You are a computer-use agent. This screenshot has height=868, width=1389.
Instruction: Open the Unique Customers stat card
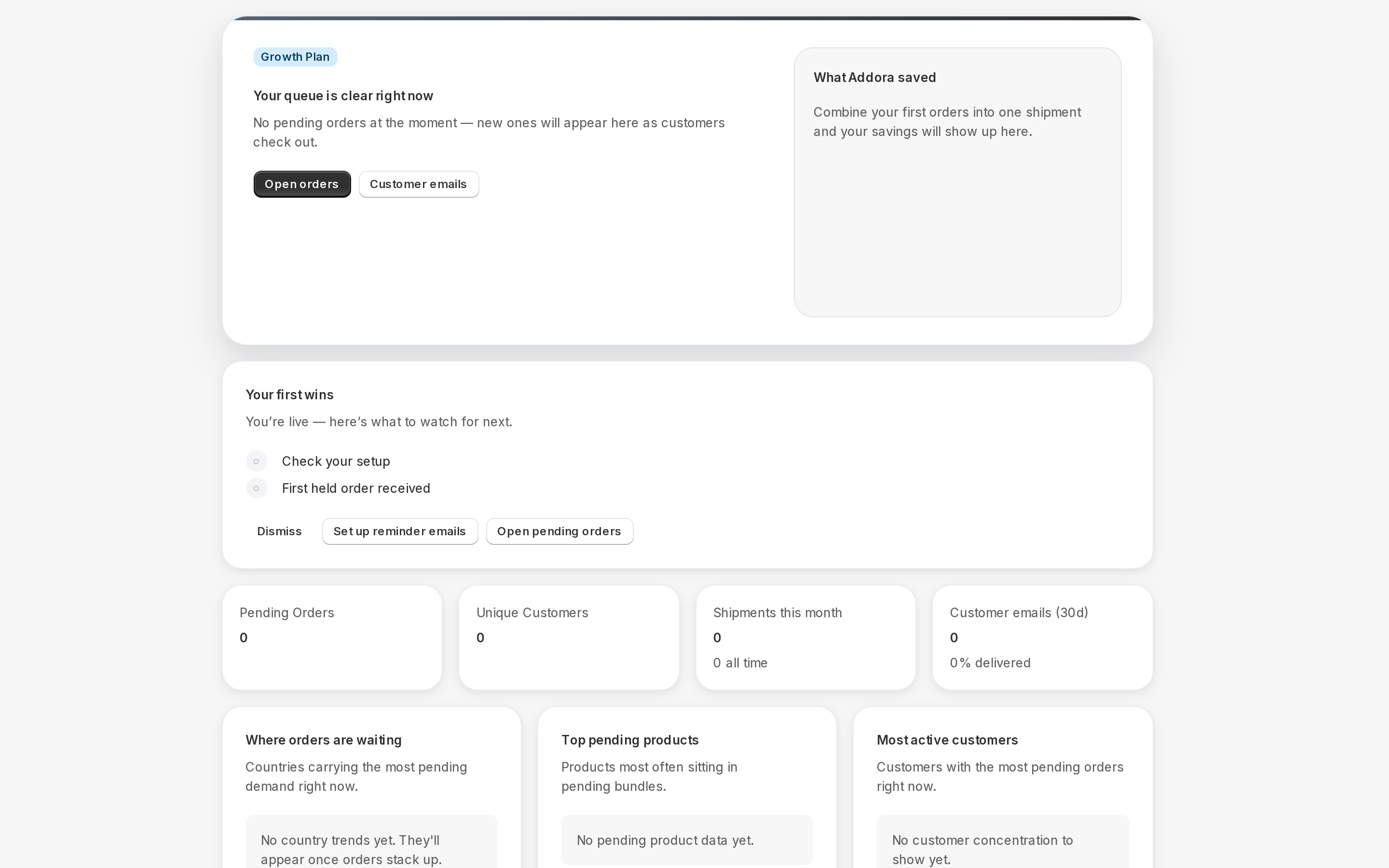tap(569, 638)
